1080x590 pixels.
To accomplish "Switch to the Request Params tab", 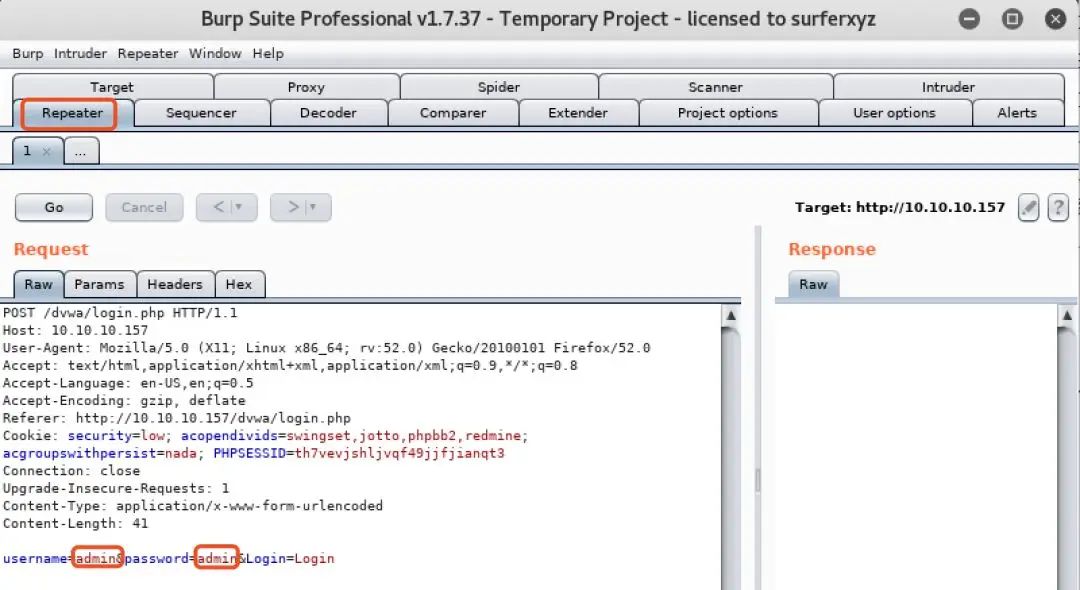I will 99,284.
